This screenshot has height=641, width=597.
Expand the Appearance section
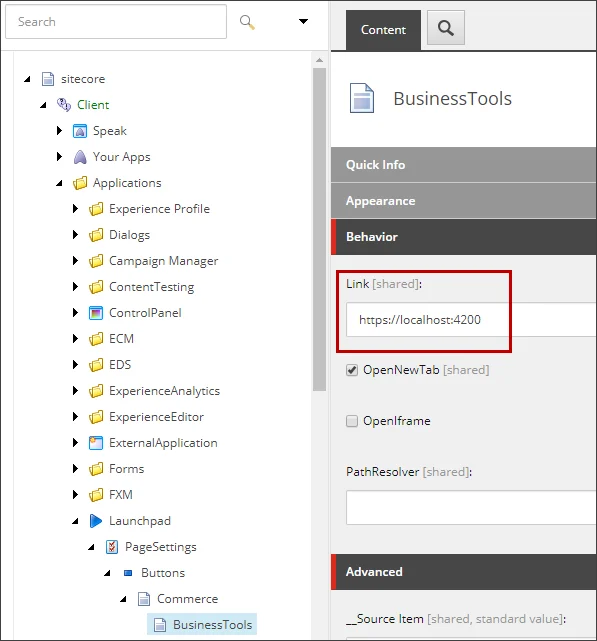point(464,201)
